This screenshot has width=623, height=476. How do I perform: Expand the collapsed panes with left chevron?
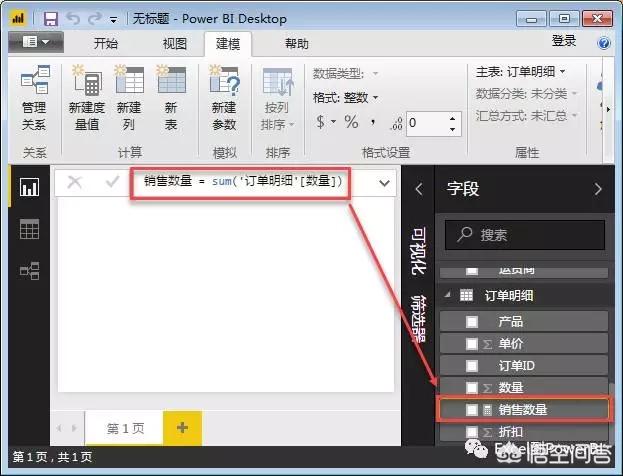pyautogui.click(x=419, y=188)
